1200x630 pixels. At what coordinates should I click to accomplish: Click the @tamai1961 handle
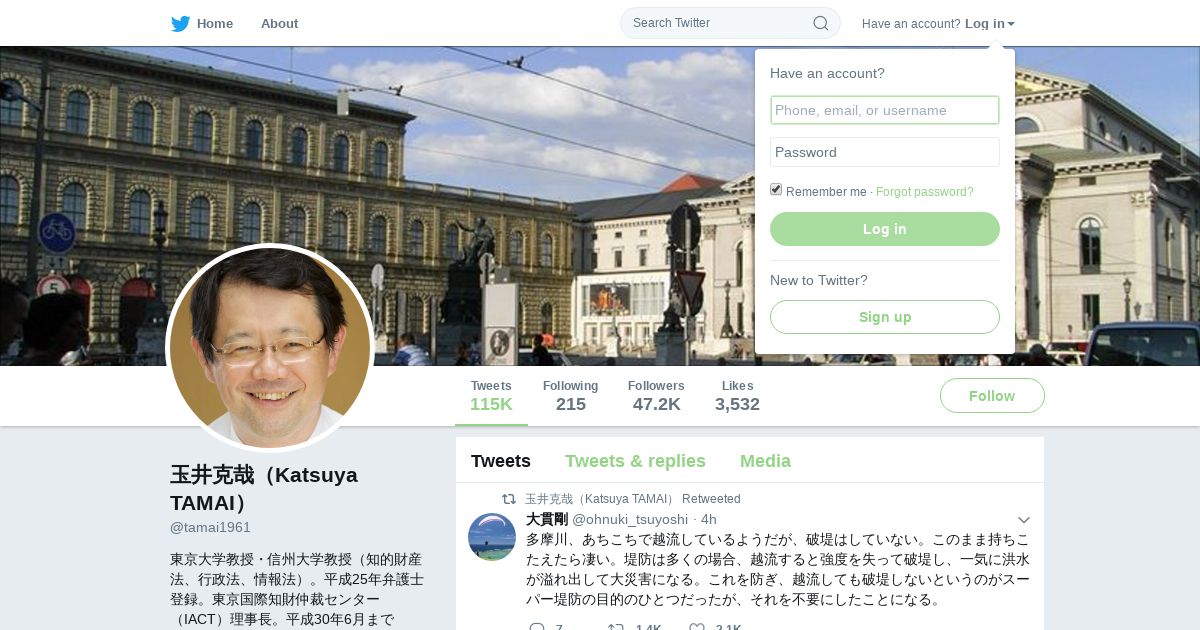(x=210, y=527)
